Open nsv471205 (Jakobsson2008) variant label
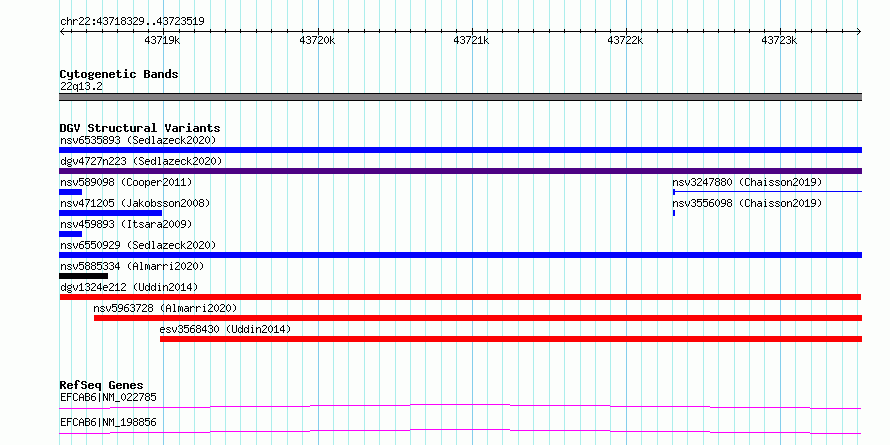The image size is (890, 445). (135, 203)
